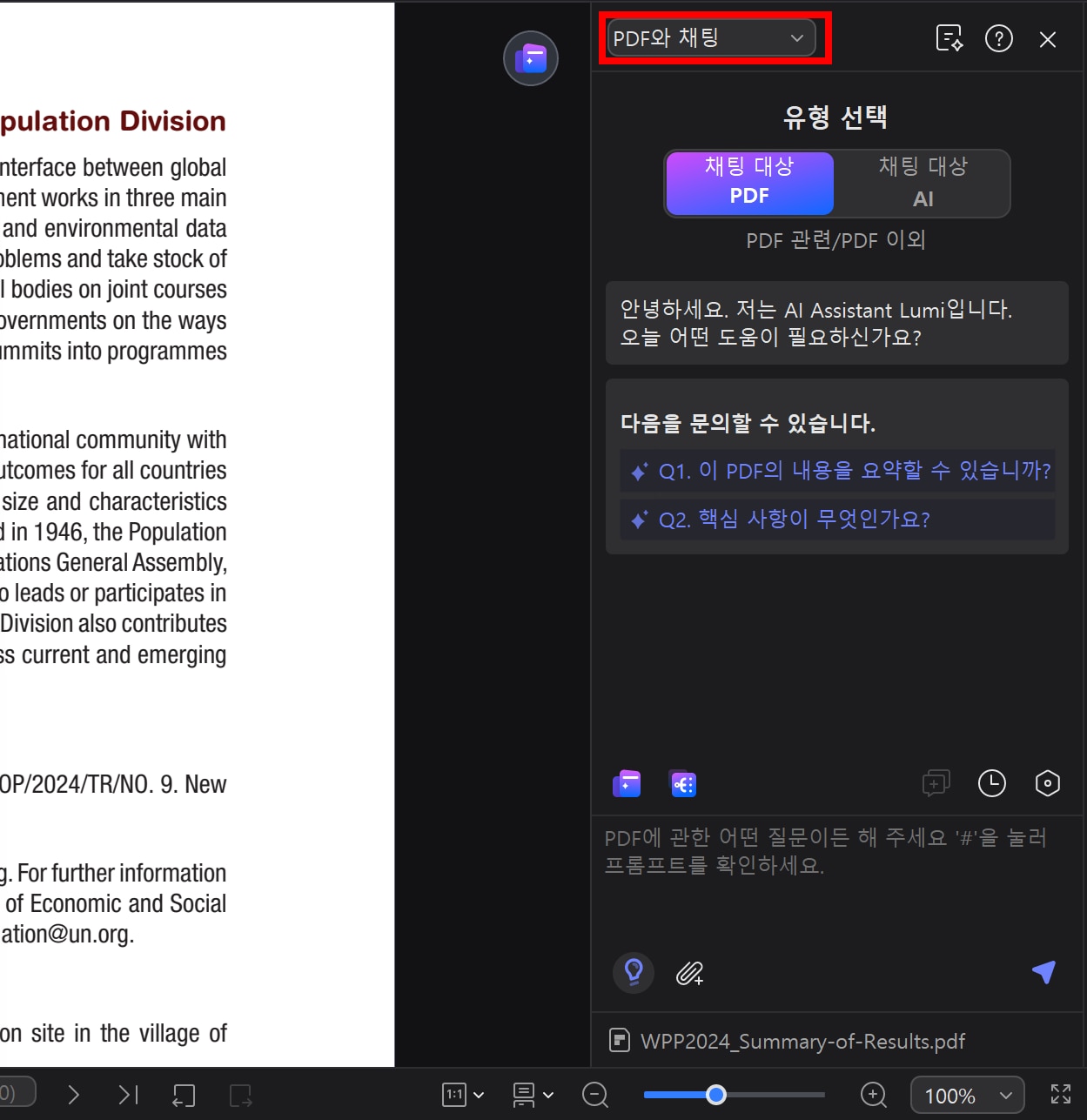Click the page layout view icon
Viewport: 1087px width, 1120px height.
524,1095
